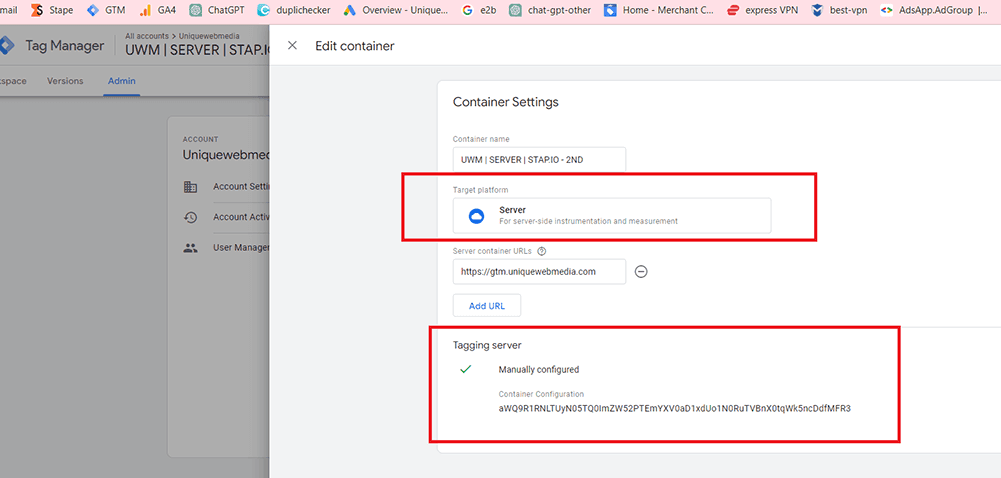Click the Container Configuration string
The height and width of the screenshot is (478, 1001).
pyautogui.click(x=674, y=409)
